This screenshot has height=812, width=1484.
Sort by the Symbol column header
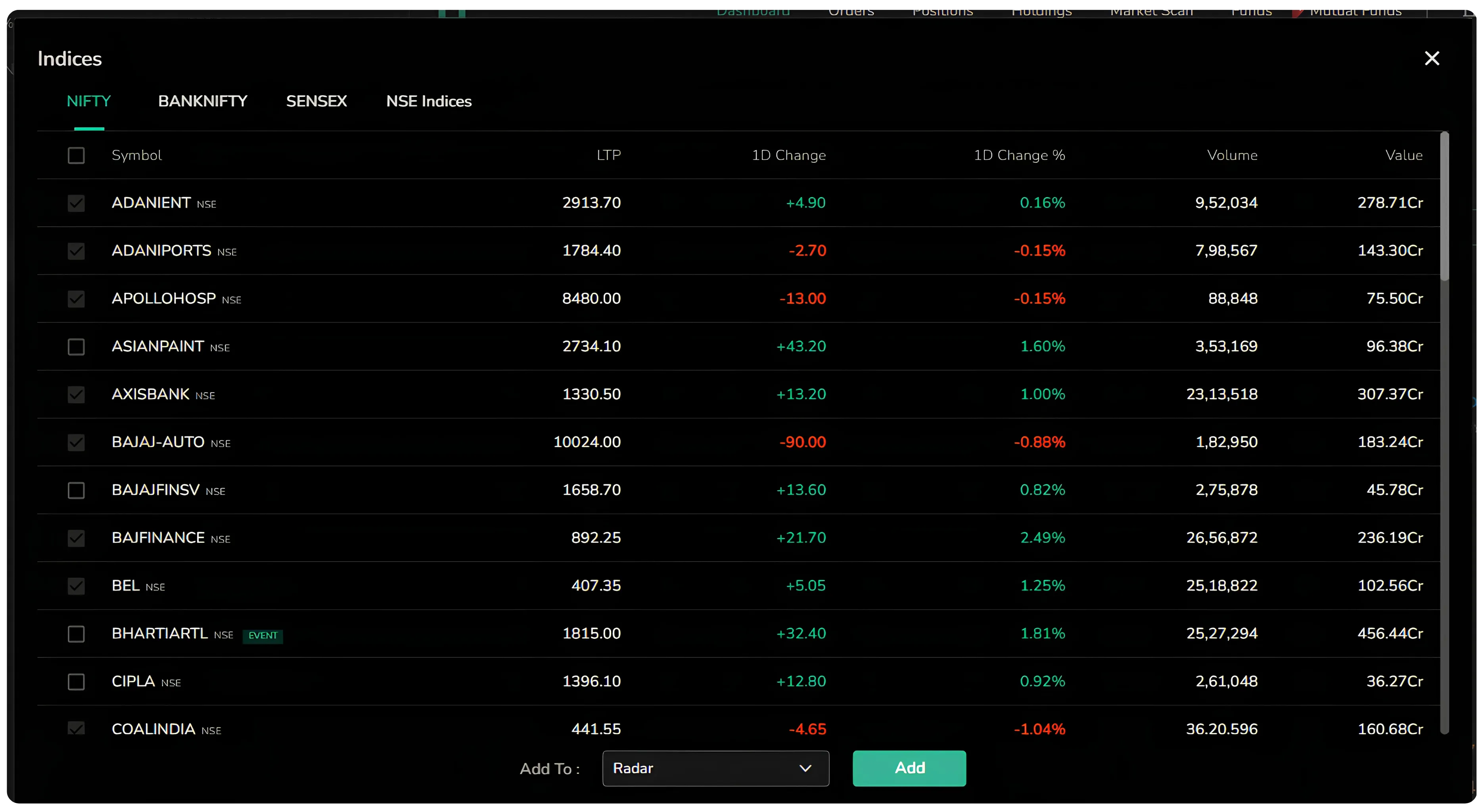(x=136, y=155)
